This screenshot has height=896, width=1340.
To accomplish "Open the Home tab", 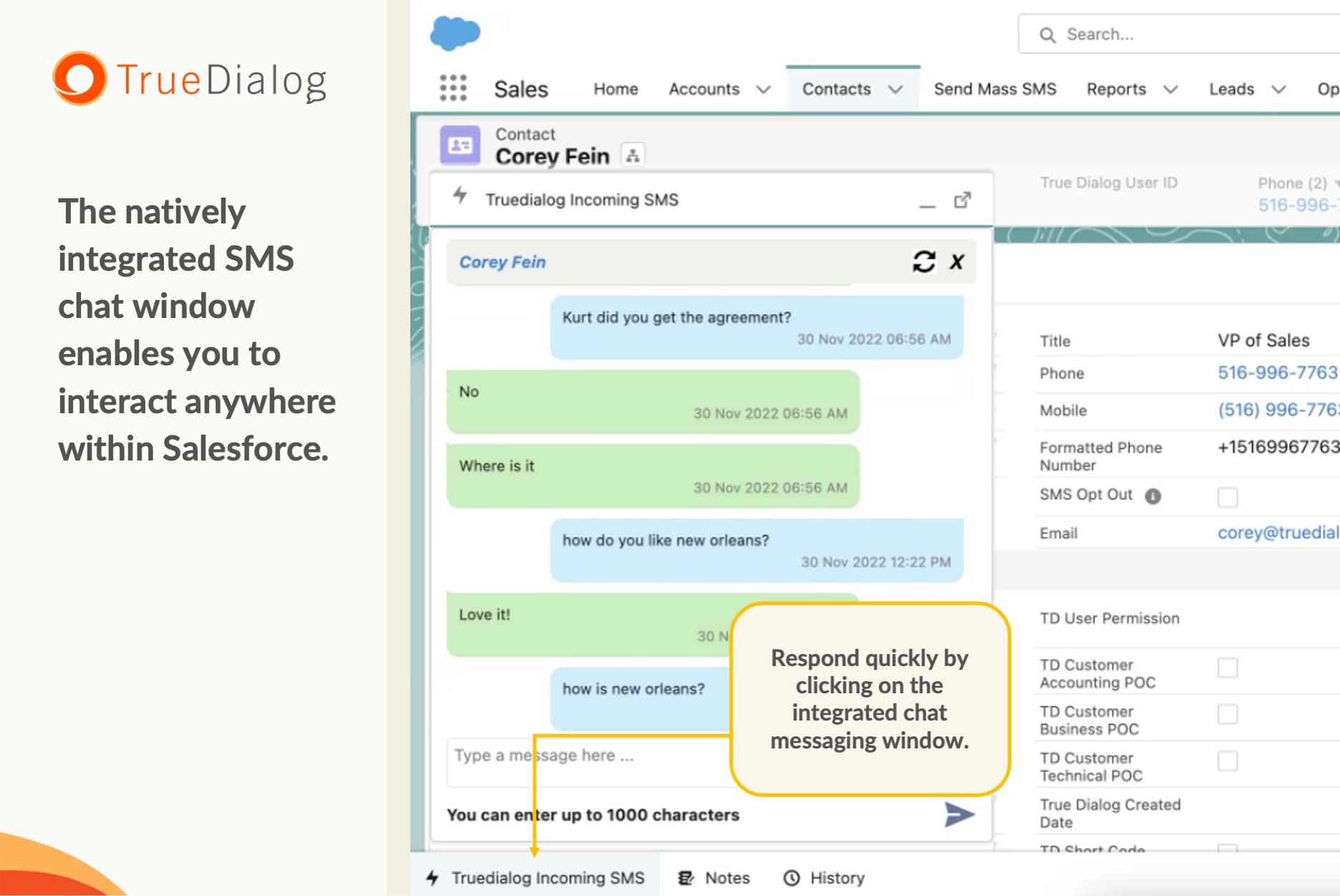I will [x=615, y=89].
